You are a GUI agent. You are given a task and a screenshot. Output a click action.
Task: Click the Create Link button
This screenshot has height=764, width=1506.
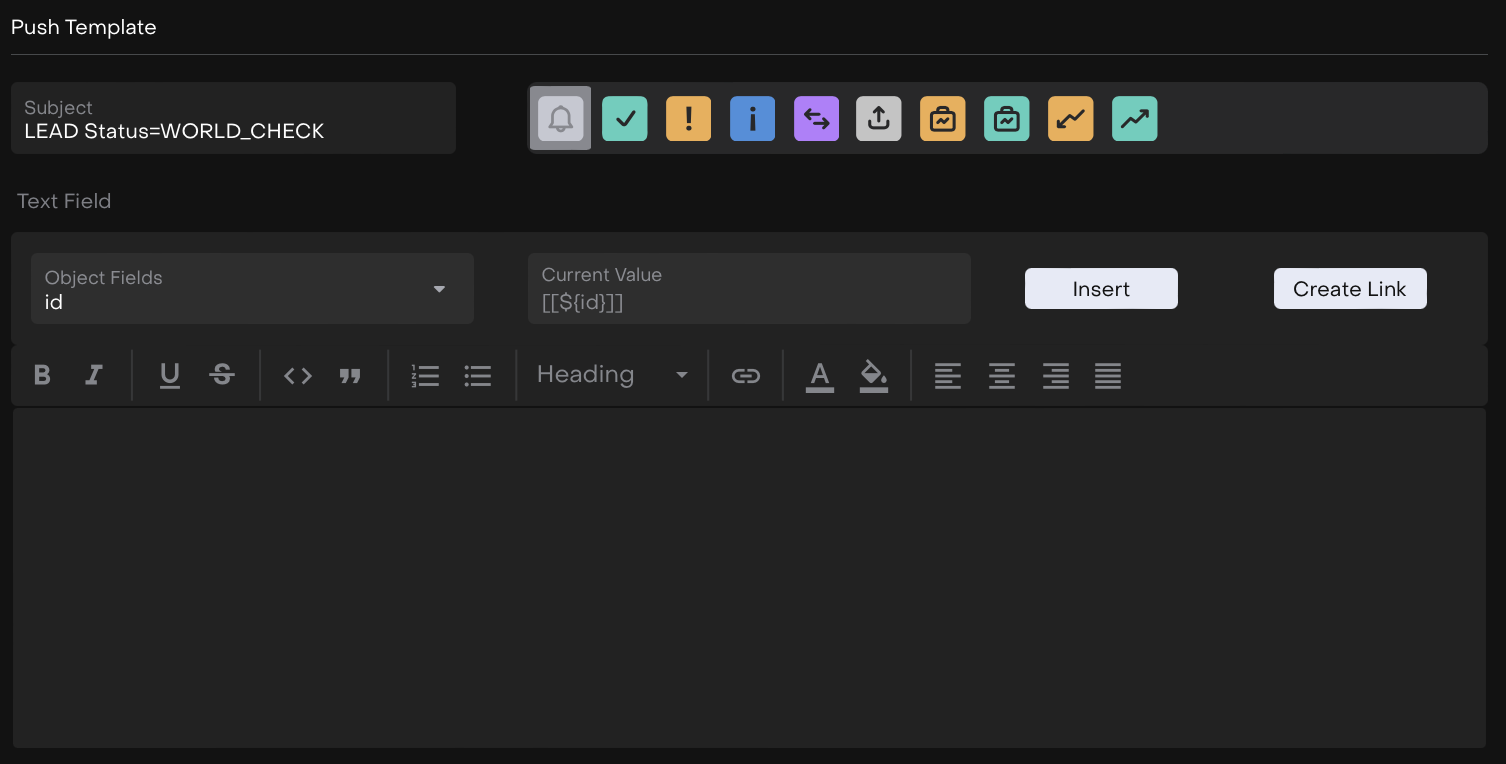[1349, 289]
